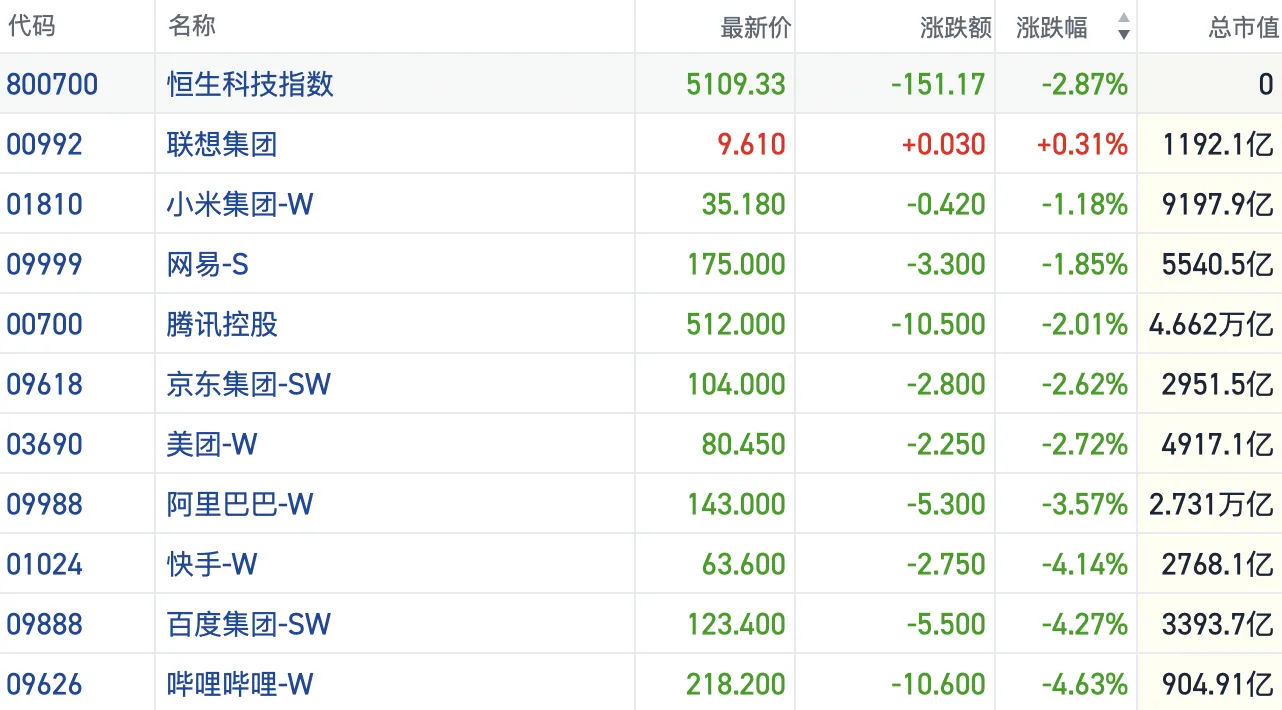
Task: Sort by 最新价 column header
Action: pyautogui.click(x=755, y=27)
